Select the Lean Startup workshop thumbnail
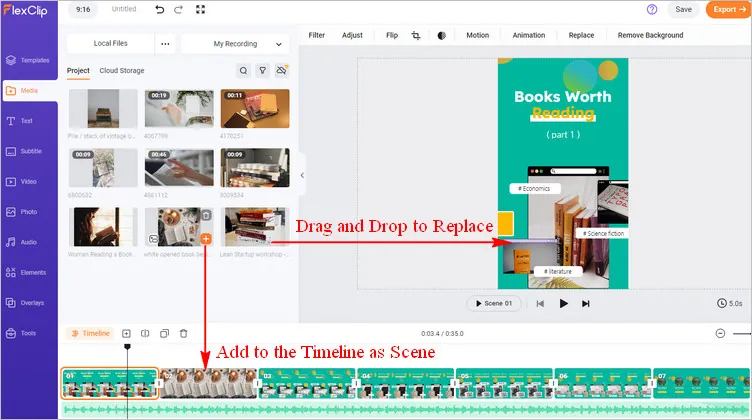This screenshot has height=420, width=752. pyautogui.click(x=255, y=227)
